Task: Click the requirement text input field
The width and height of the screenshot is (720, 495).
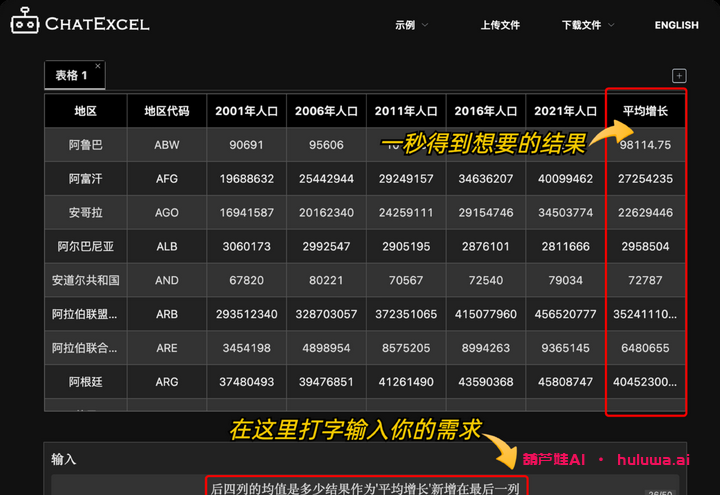Action: (x=365, y=487)
